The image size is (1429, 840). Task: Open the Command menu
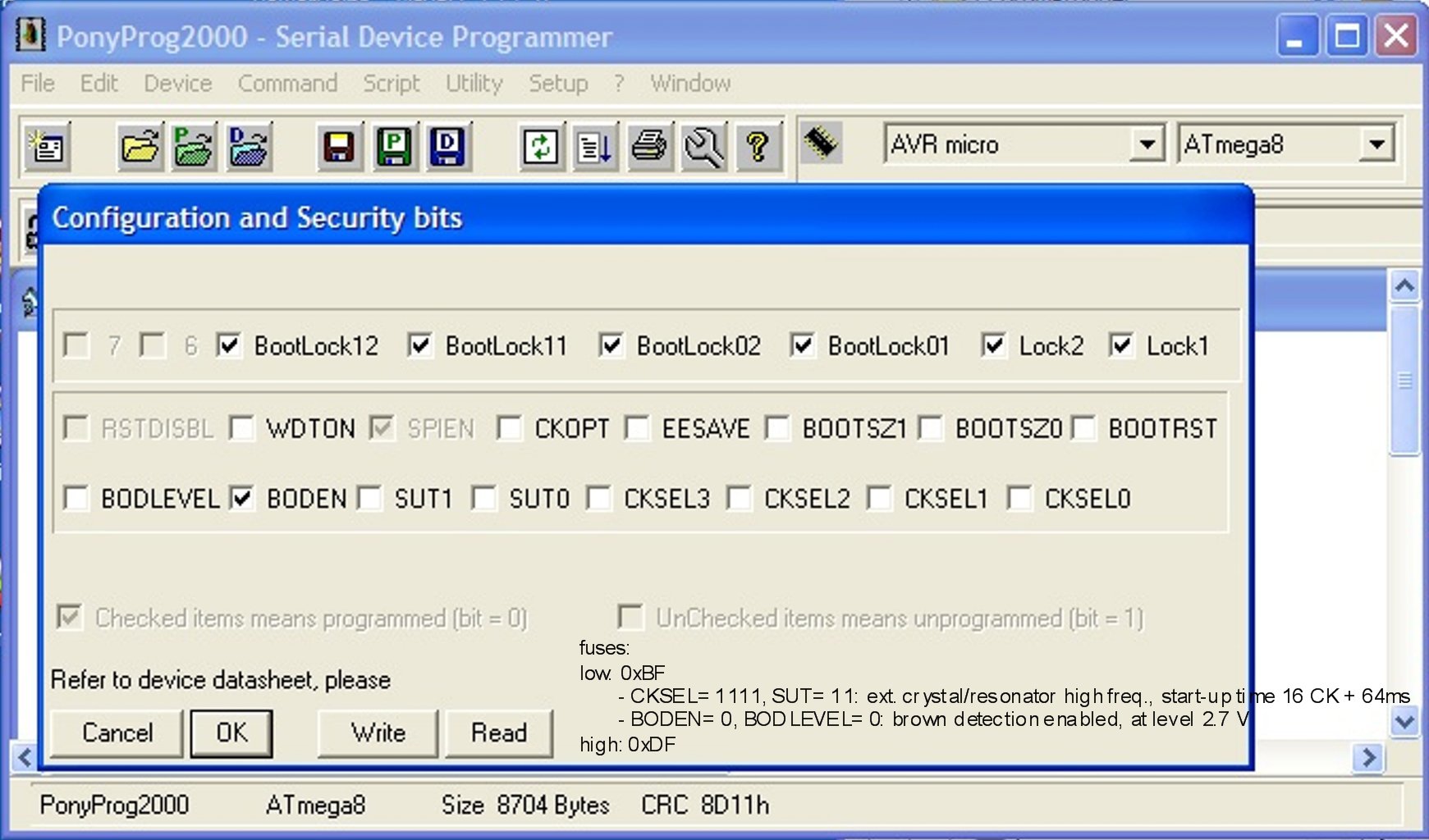click(x=287, y=83)
